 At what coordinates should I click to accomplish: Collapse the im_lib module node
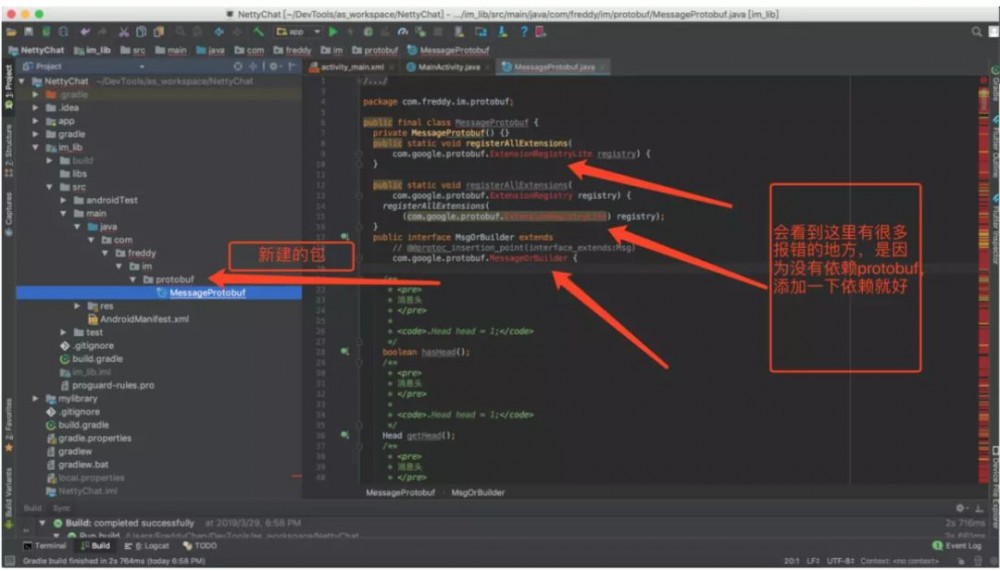click(x=36, y=147)
